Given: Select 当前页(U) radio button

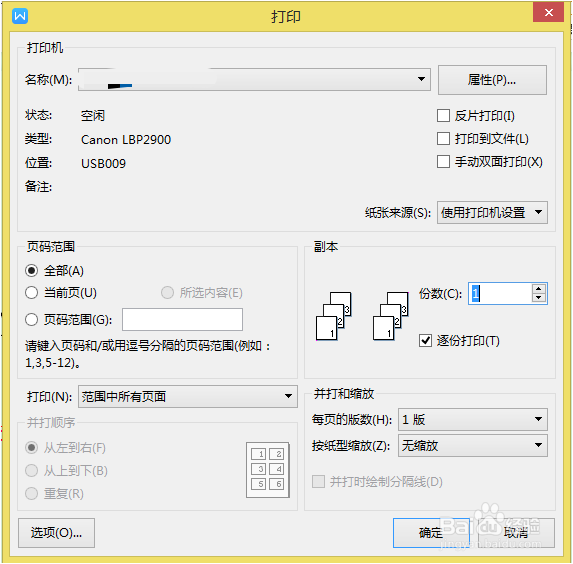Looking at the screenshot, I should tap(31, 293).
